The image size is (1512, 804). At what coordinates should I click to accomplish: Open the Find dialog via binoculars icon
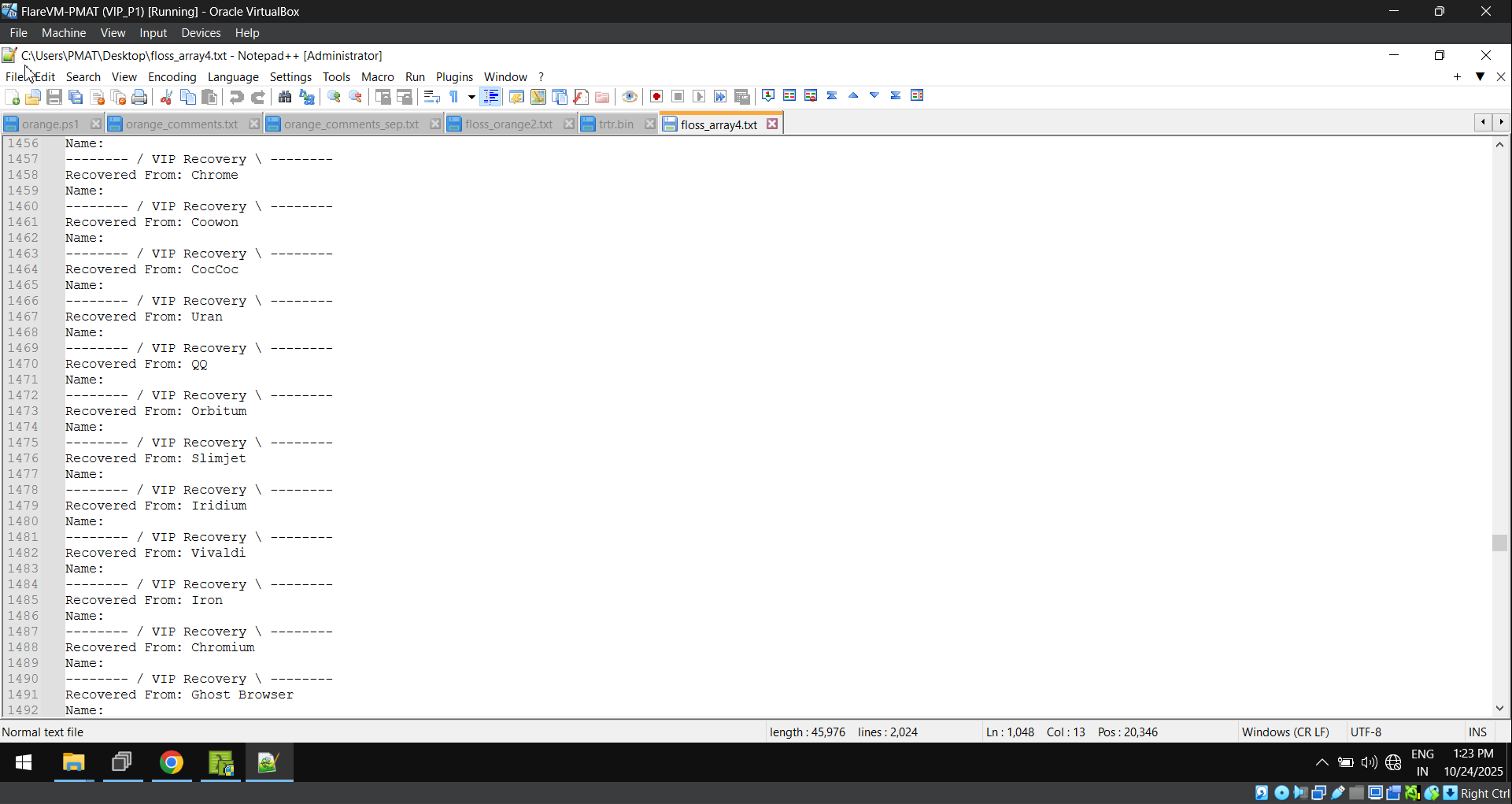[284, 96]
